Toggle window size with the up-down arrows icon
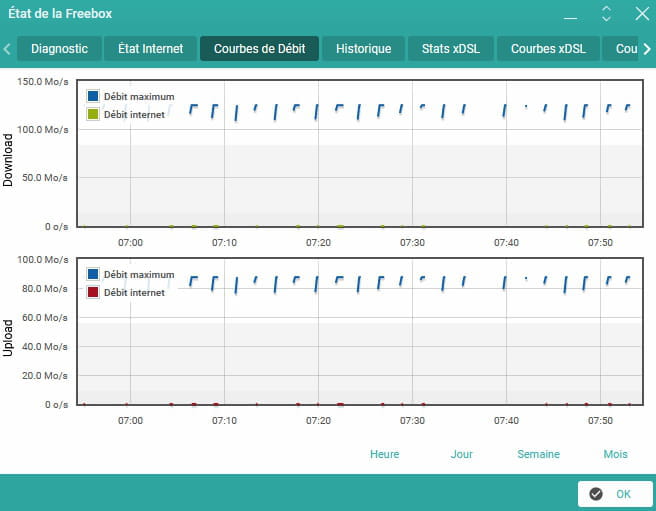The height and width of the screenshot is (511, 656). [606, 14]
